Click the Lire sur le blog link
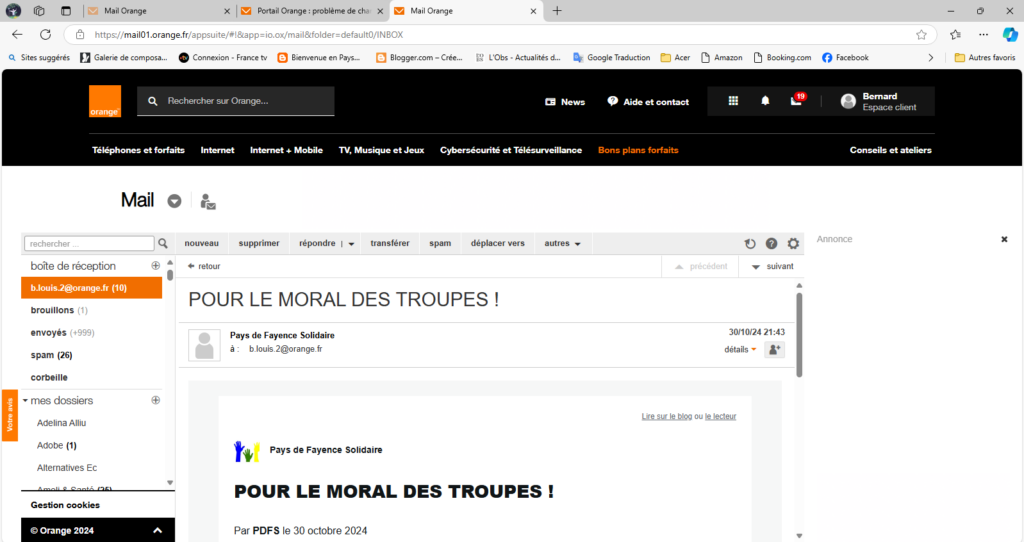 pos(666,416)
